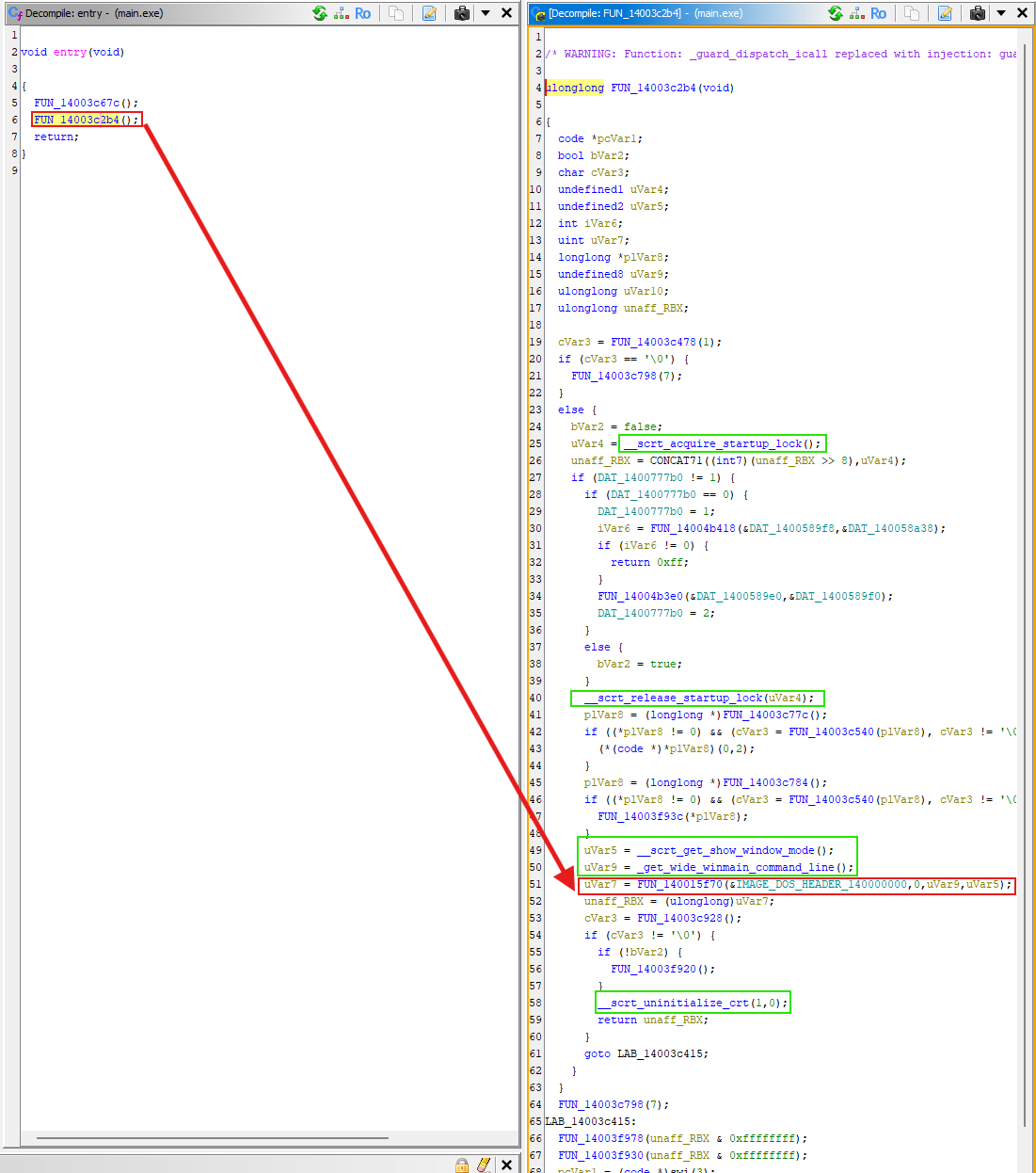Open the dropdown arrow menu in FUN_14003c2b4 panel
This screenshot has height=1173, width=1036.
pyautogui.click(x=1001, y=13)
